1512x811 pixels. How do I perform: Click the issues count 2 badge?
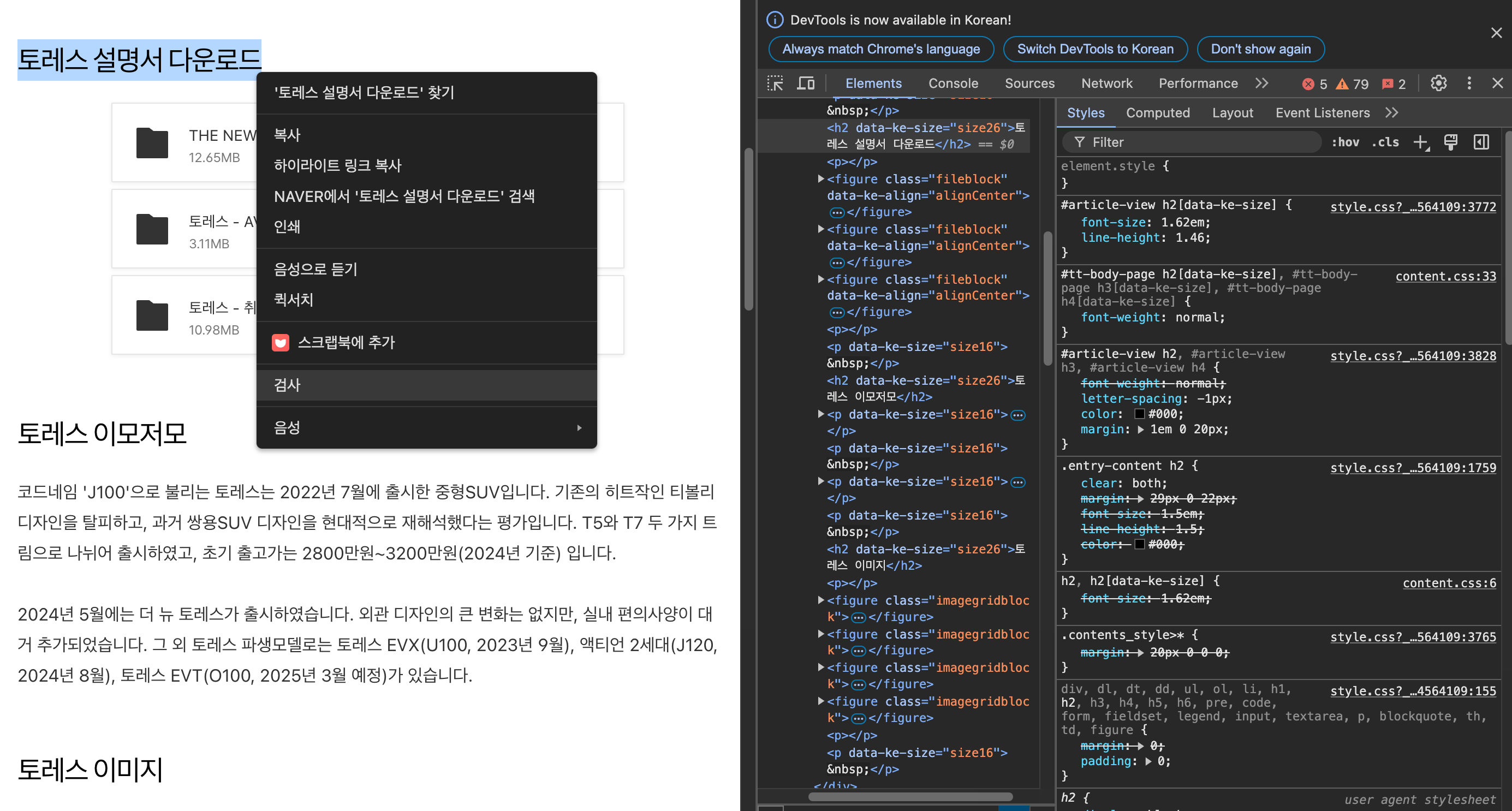(1394, 84)
